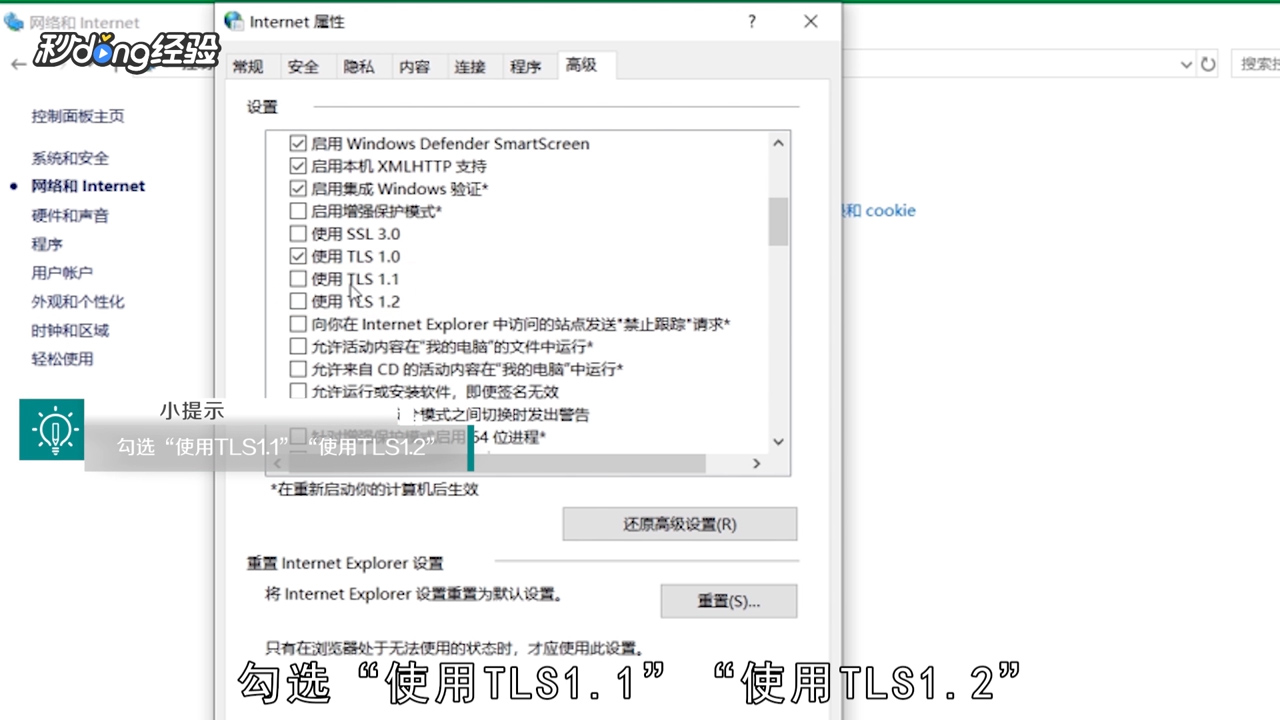
Task: Click the back arrow in control panel window
Action: [x=17, y=64]
